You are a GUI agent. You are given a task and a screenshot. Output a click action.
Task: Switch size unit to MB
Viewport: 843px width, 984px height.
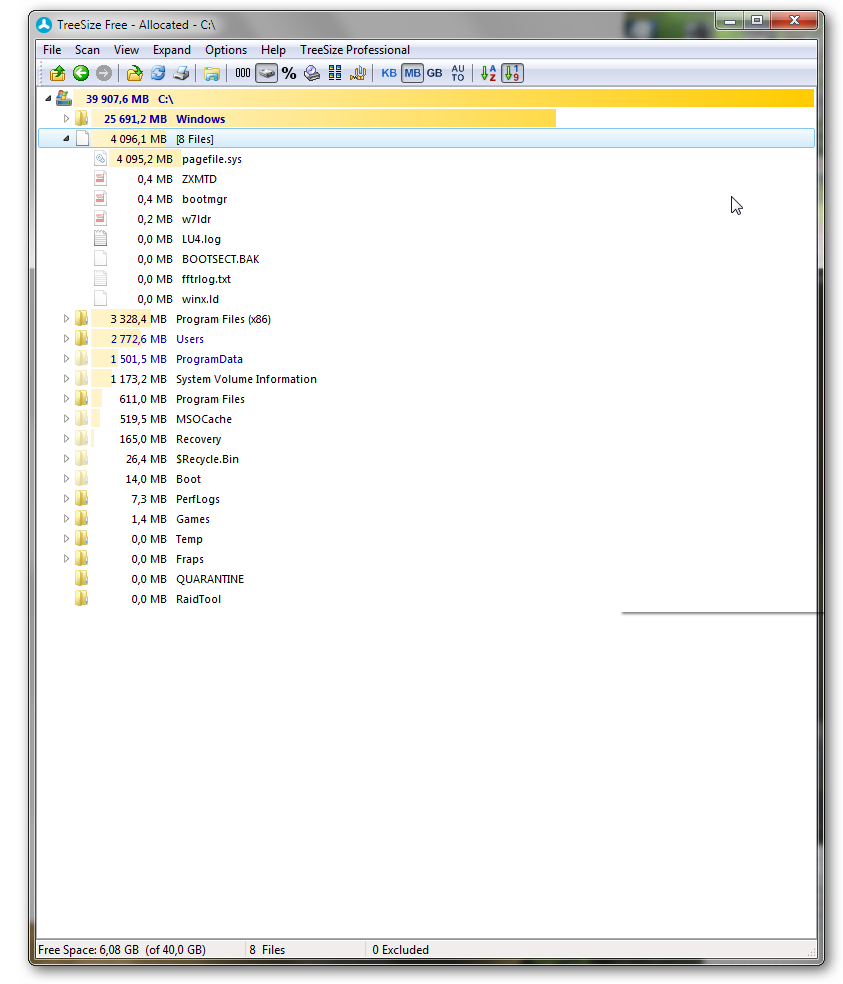click(412, 73)
